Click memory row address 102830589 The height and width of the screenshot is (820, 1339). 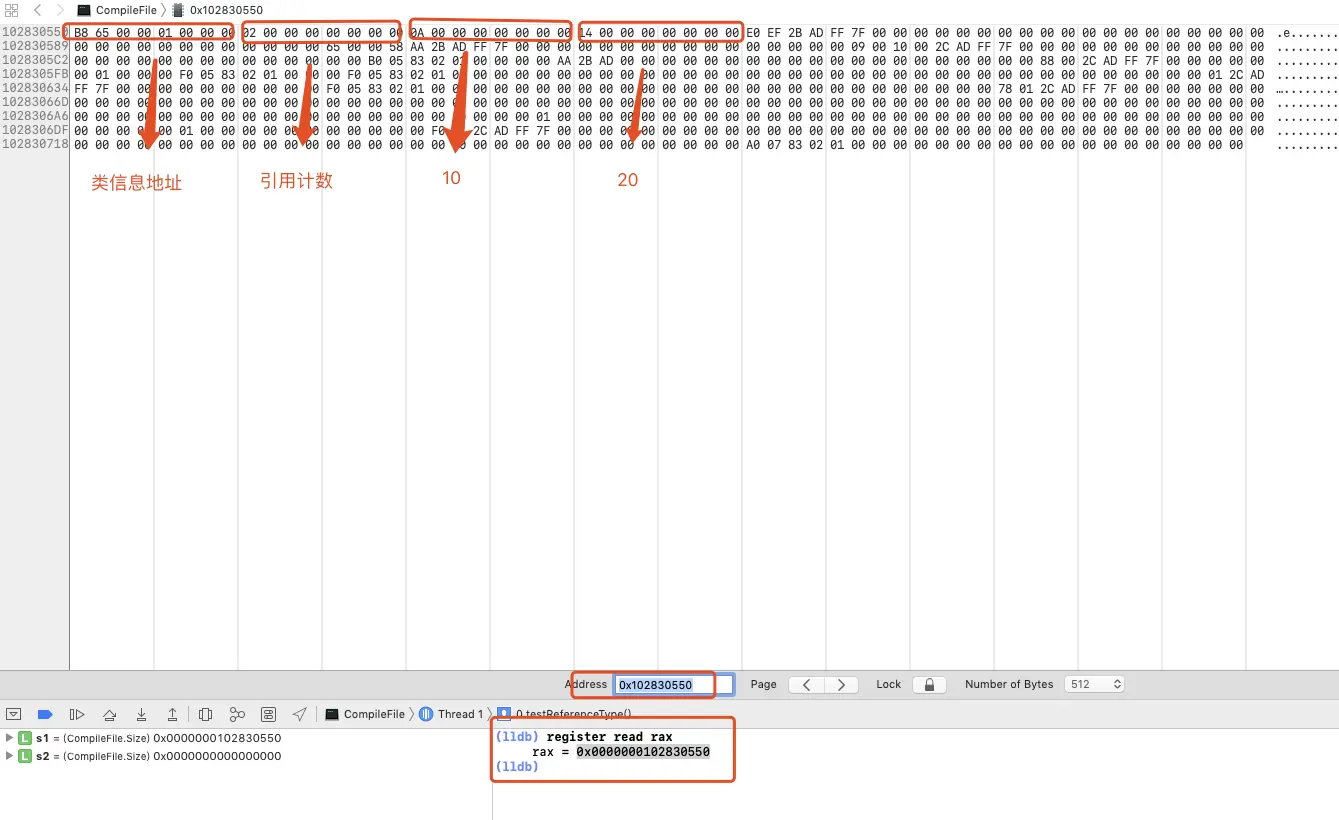point(35,47)
